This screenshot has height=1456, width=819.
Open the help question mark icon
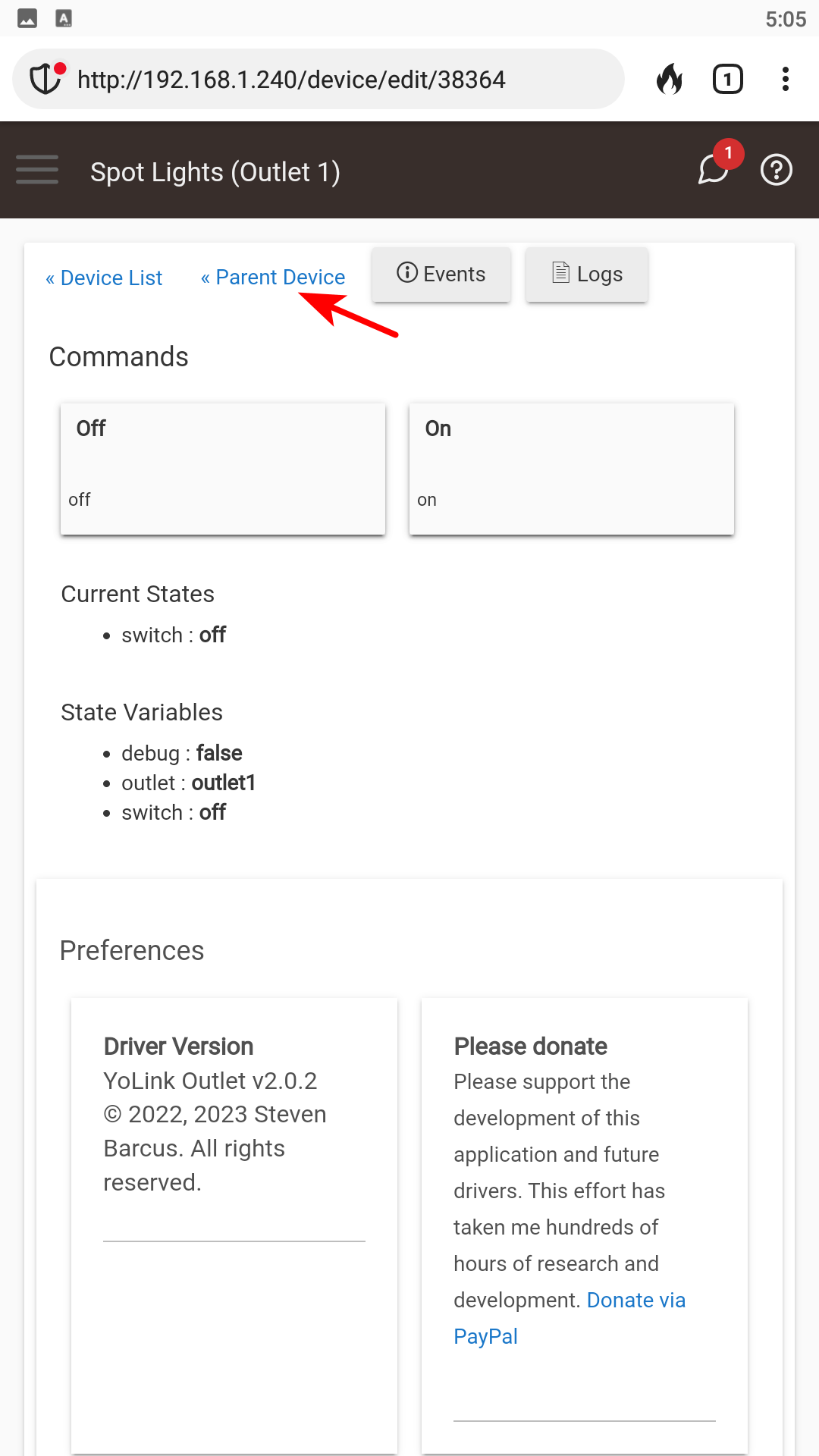(x=777, y=170)
